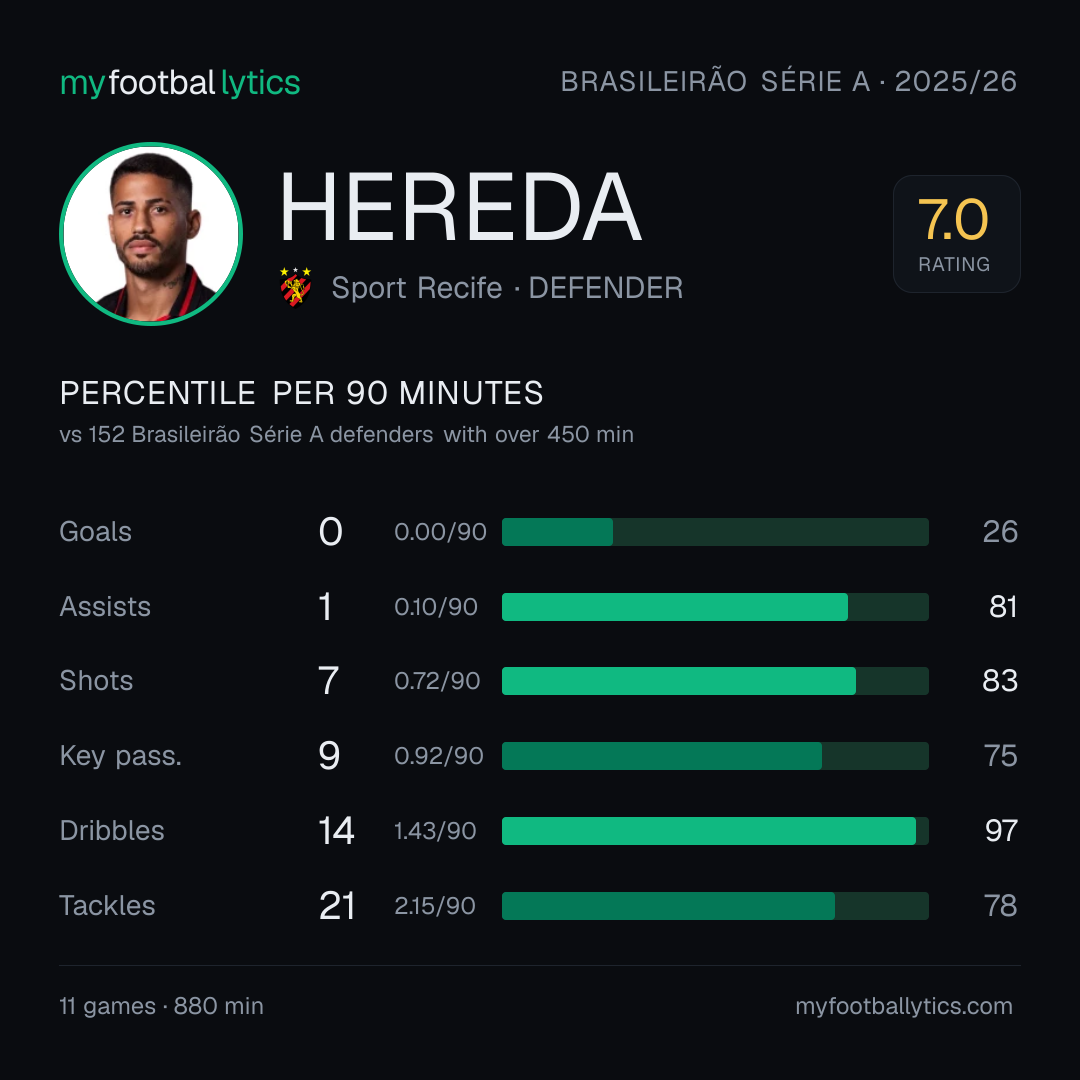Select the Dribbles stat label

(112, 831)
